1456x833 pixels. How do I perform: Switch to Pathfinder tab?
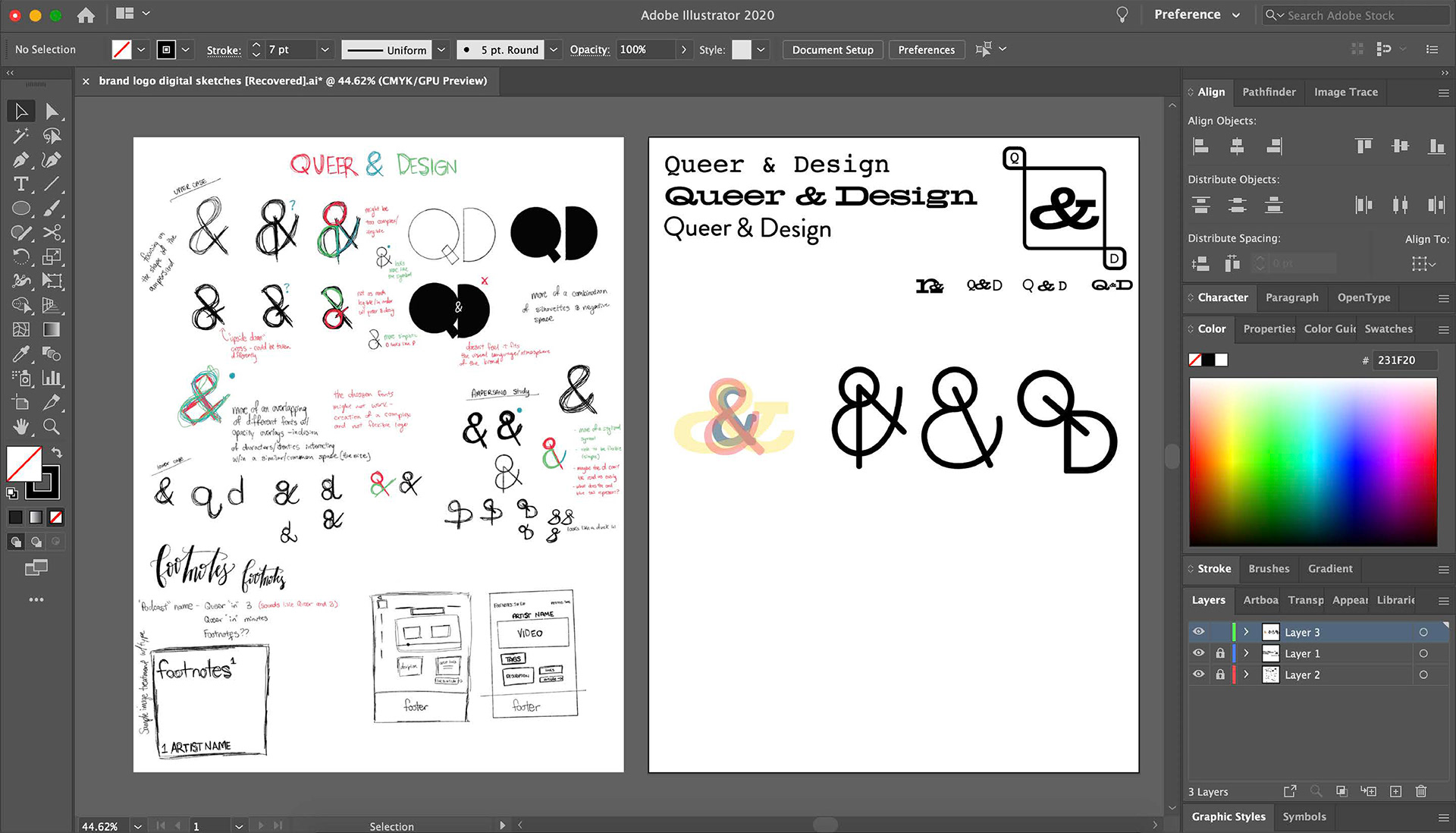1269,92
